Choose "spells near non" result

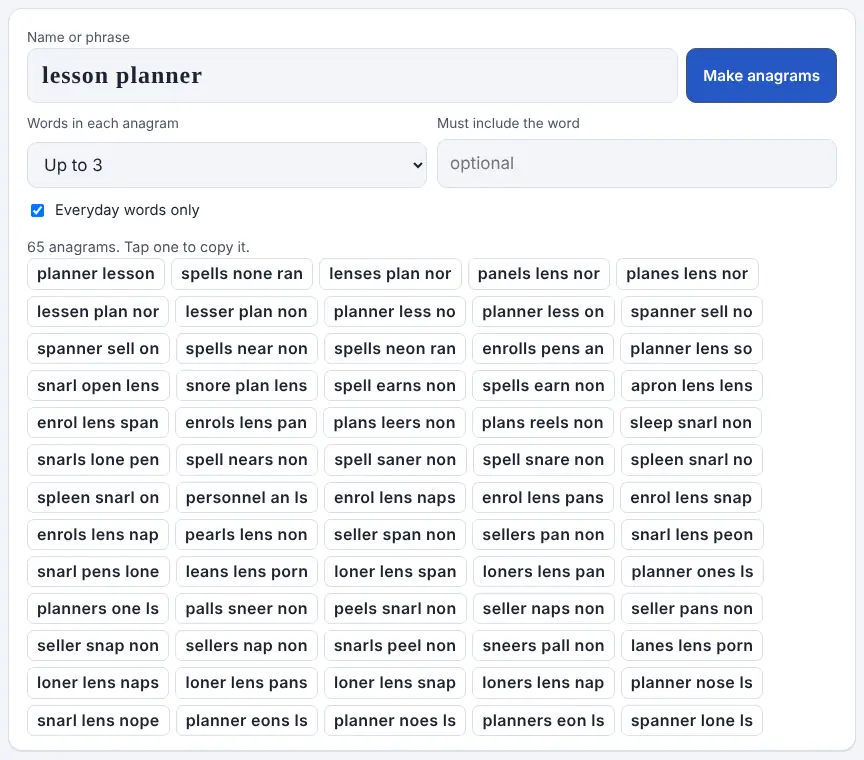247,349
